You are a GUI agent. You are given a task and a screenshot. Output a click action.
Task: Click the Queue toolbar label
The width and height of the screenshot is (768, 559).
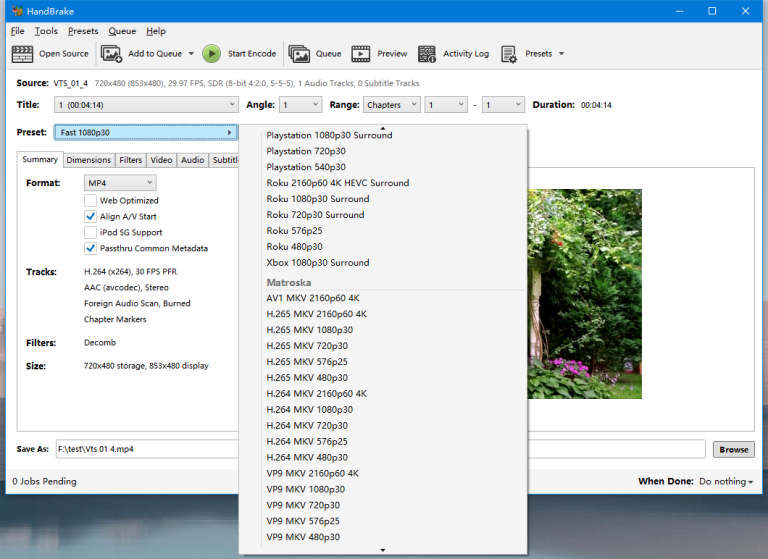point(328,54)
